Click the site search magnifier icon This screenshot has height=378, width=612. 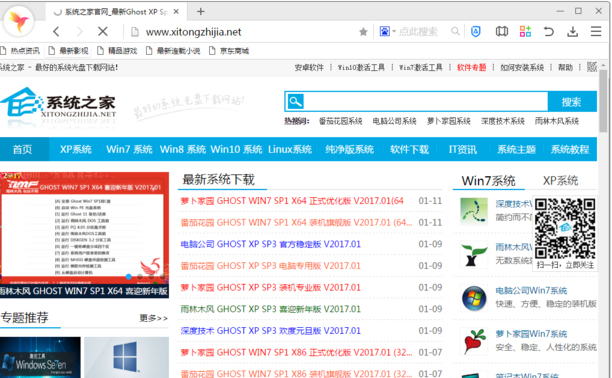pyautogui.click(x=295, y=102)
